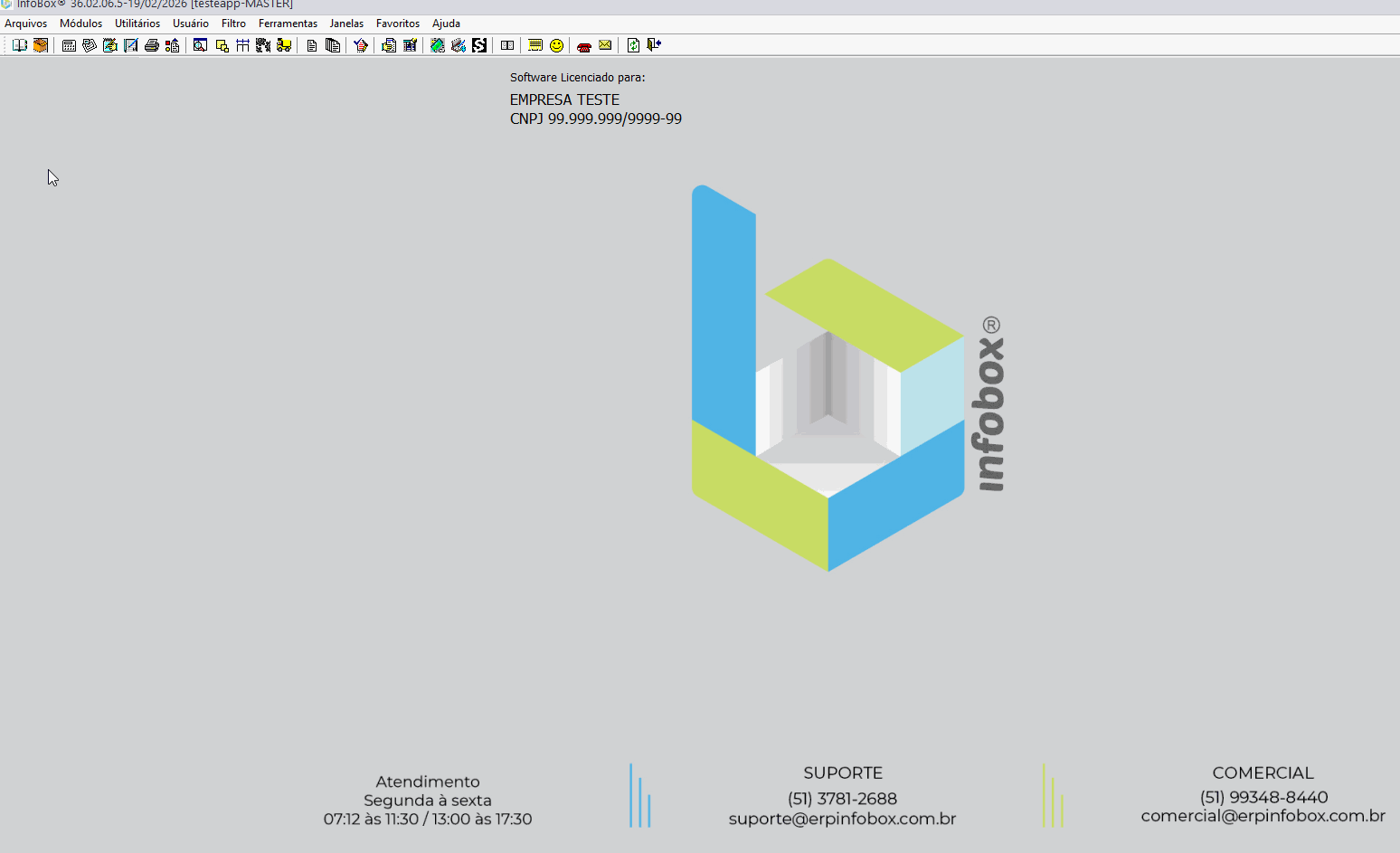Click the yellow envelope mail icon

[605, 45]
